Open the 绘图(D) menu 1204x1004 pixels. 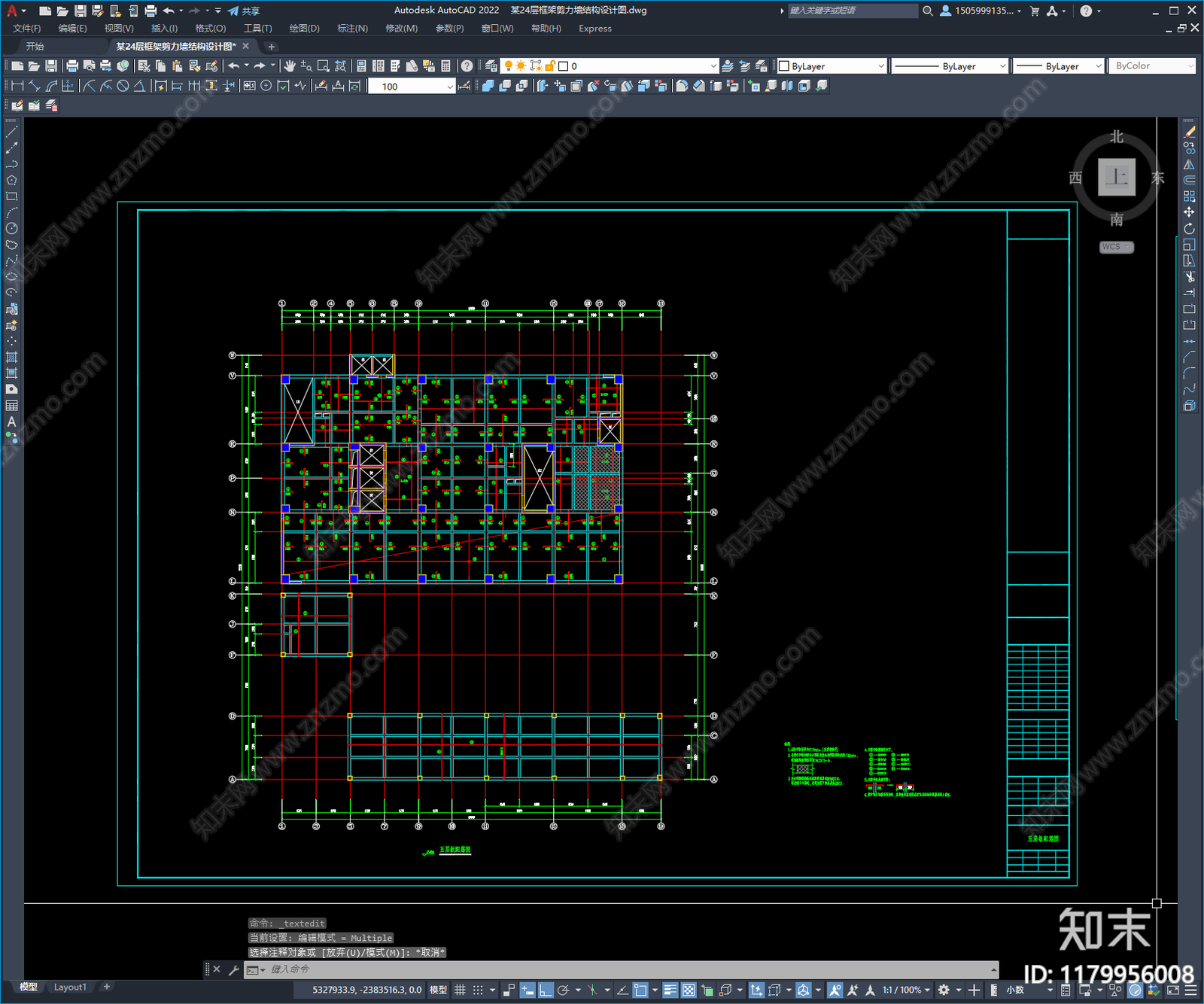tap(304, 28)
